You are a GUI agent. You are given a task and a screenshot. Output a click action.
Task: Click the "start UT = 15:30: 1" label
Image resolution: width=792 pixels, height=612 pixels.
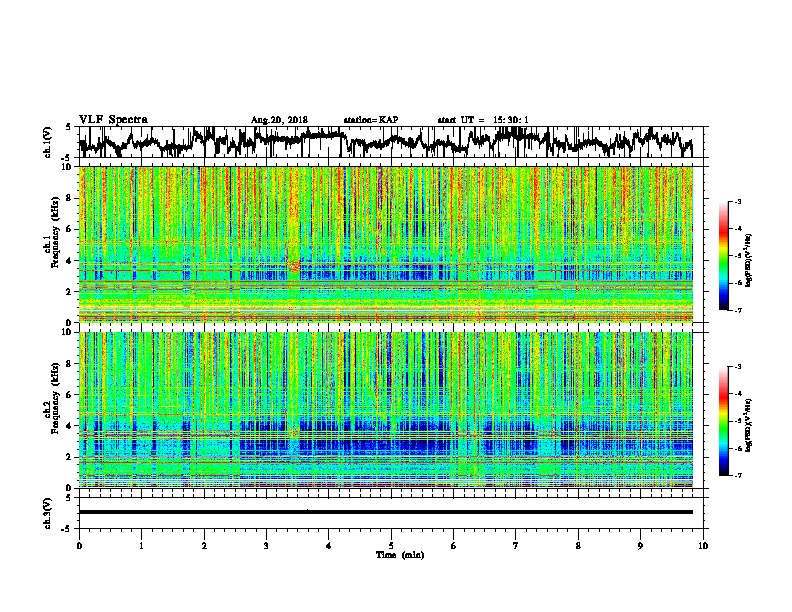tap(483, 120)
